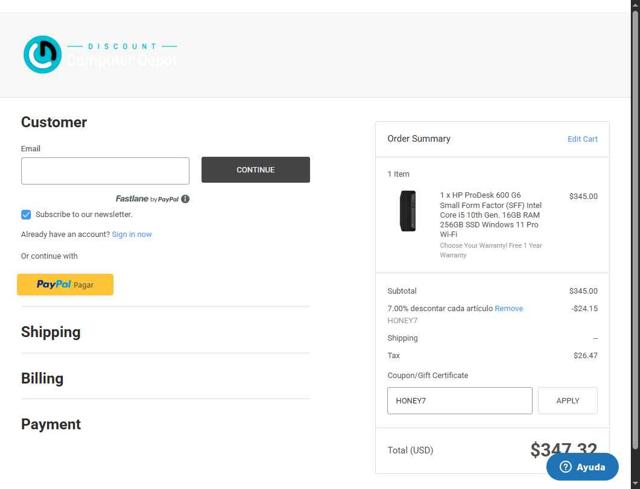Expand the Shipping section heading
Image resolution: width=640 pixels, height=489 pixels.
coord(51,332)
